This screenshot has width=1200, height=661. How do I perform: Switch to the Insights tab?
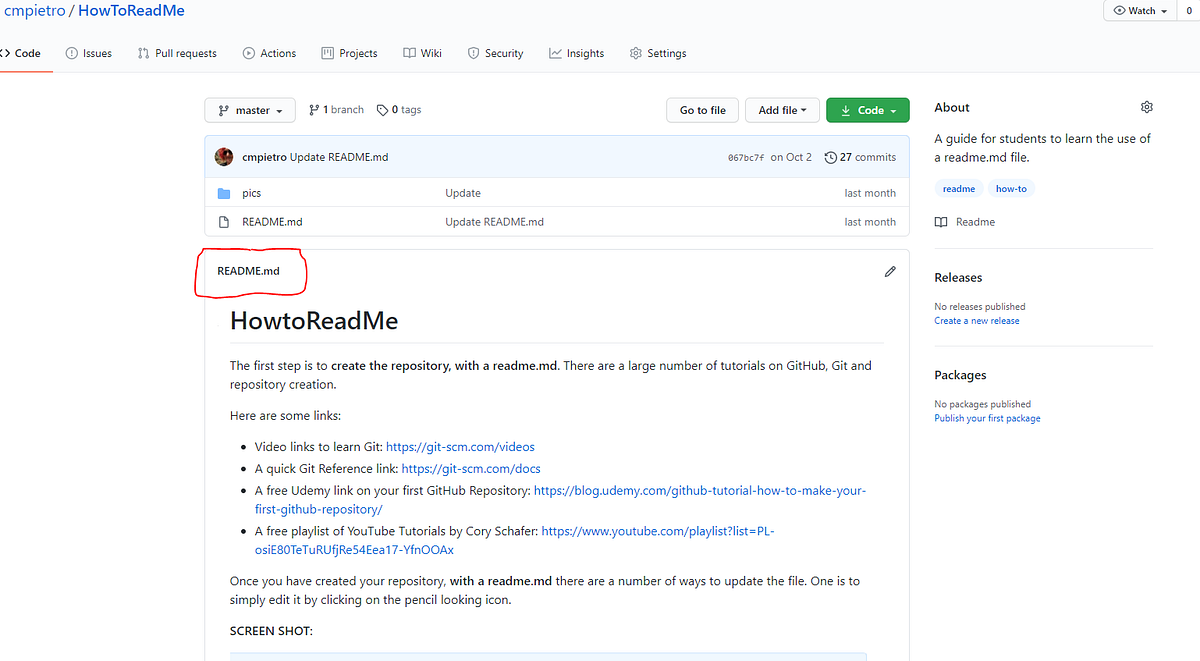576,53
